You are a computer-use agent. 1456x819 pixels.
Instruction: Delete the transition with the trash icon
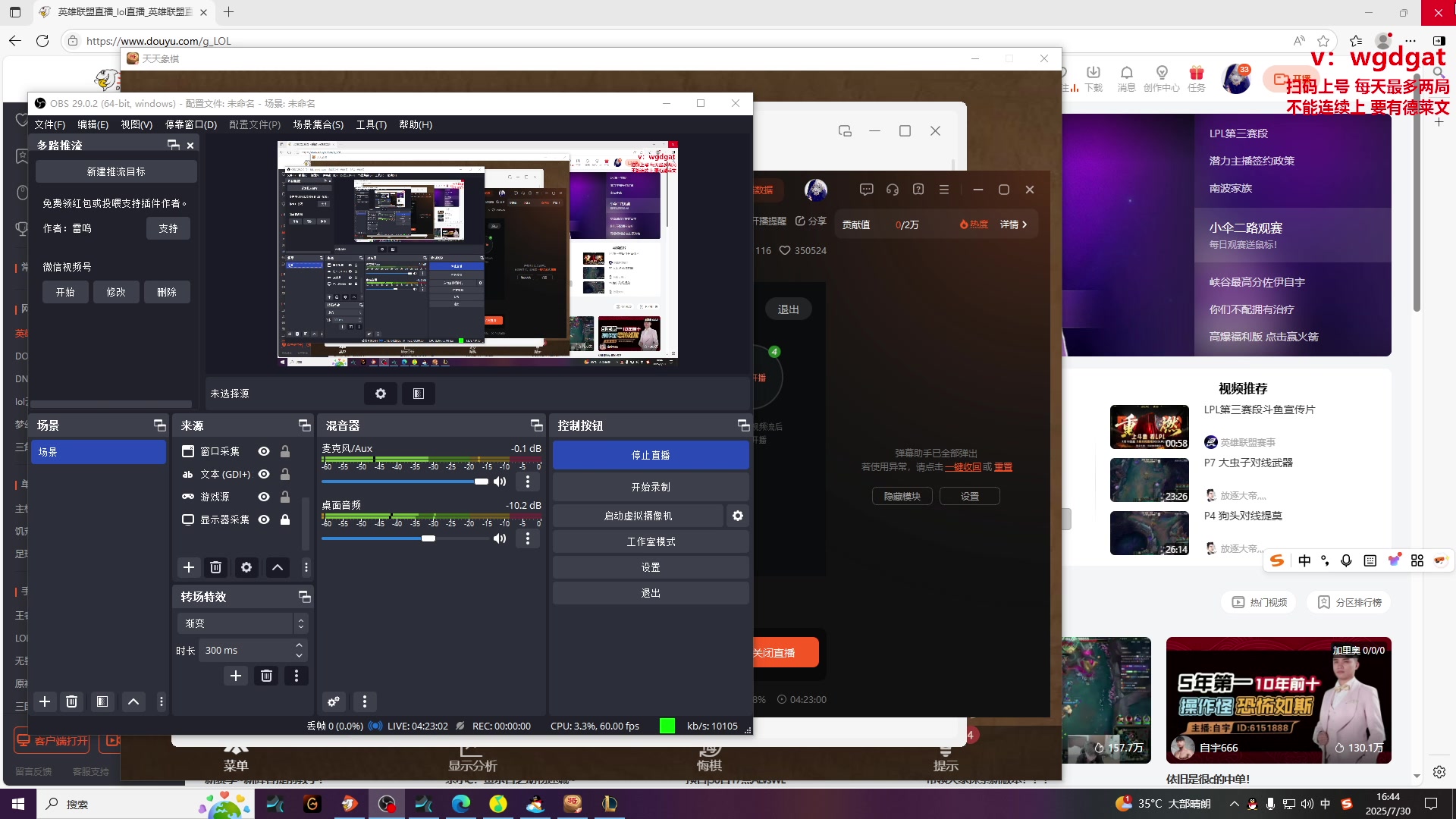point(266,676)
